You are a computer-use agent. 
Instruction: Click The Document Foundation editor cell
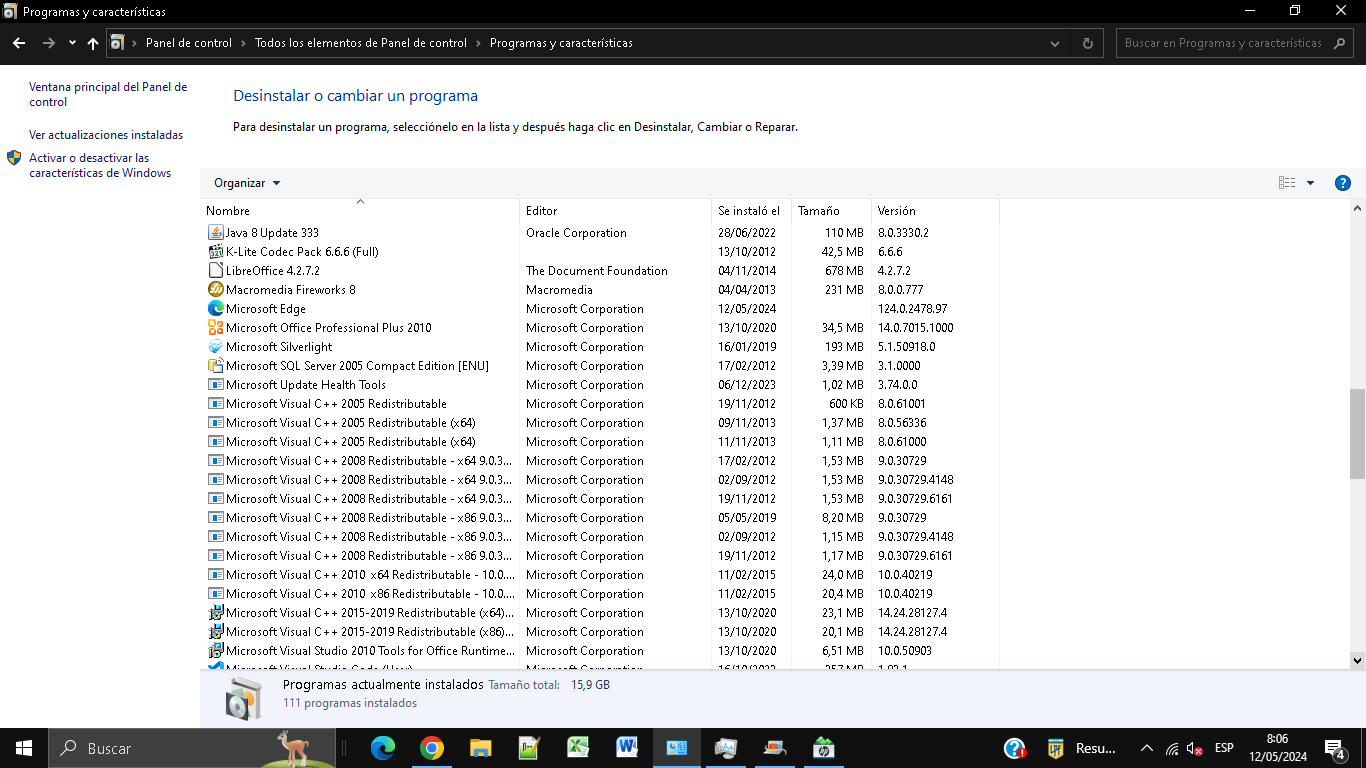pyautogui.click(x=597, y=271)
